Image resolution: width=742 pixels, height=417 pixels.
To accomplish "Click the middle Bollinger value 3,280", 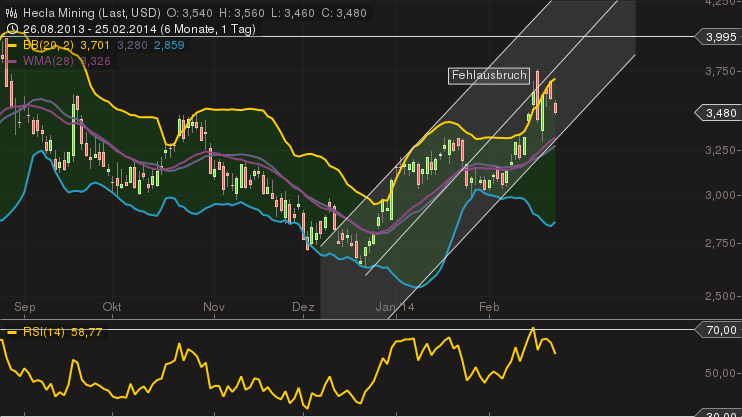I will pos(132,45).
